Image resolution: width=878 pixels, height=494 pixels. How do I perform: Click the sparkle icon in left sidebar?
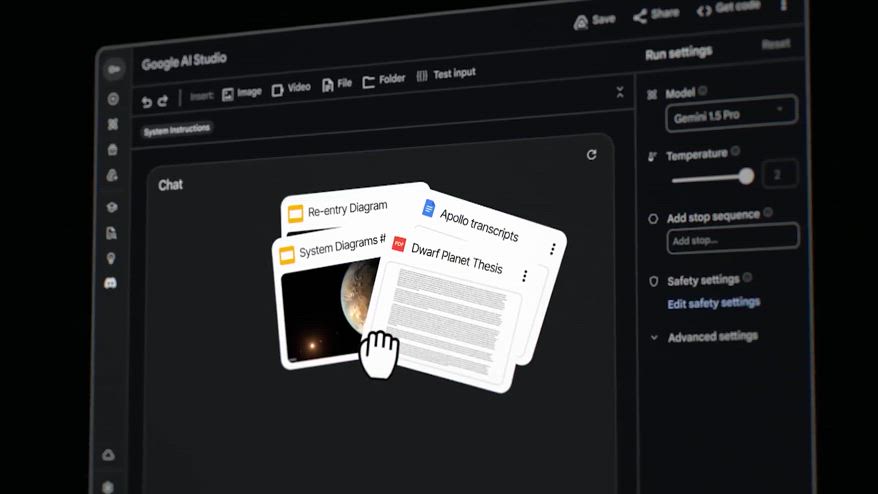pyautogui.click(x=113, y=124)
